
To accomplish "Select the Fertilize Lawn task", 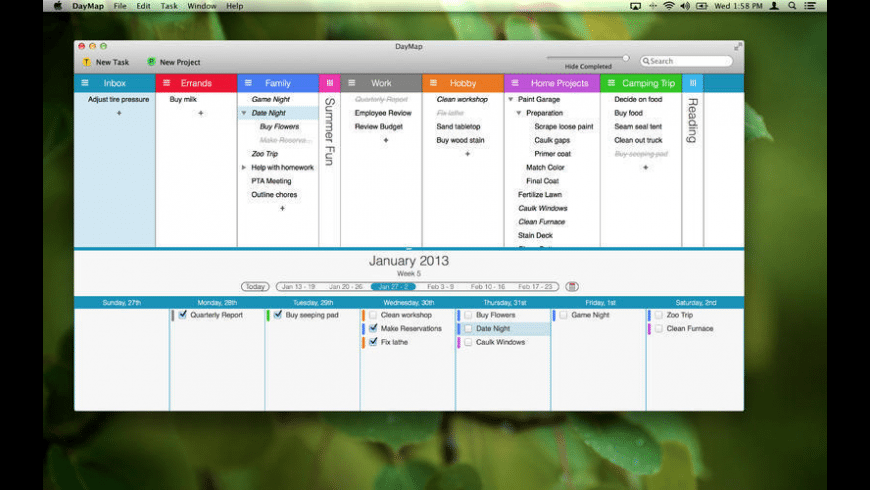I will 540,195.
